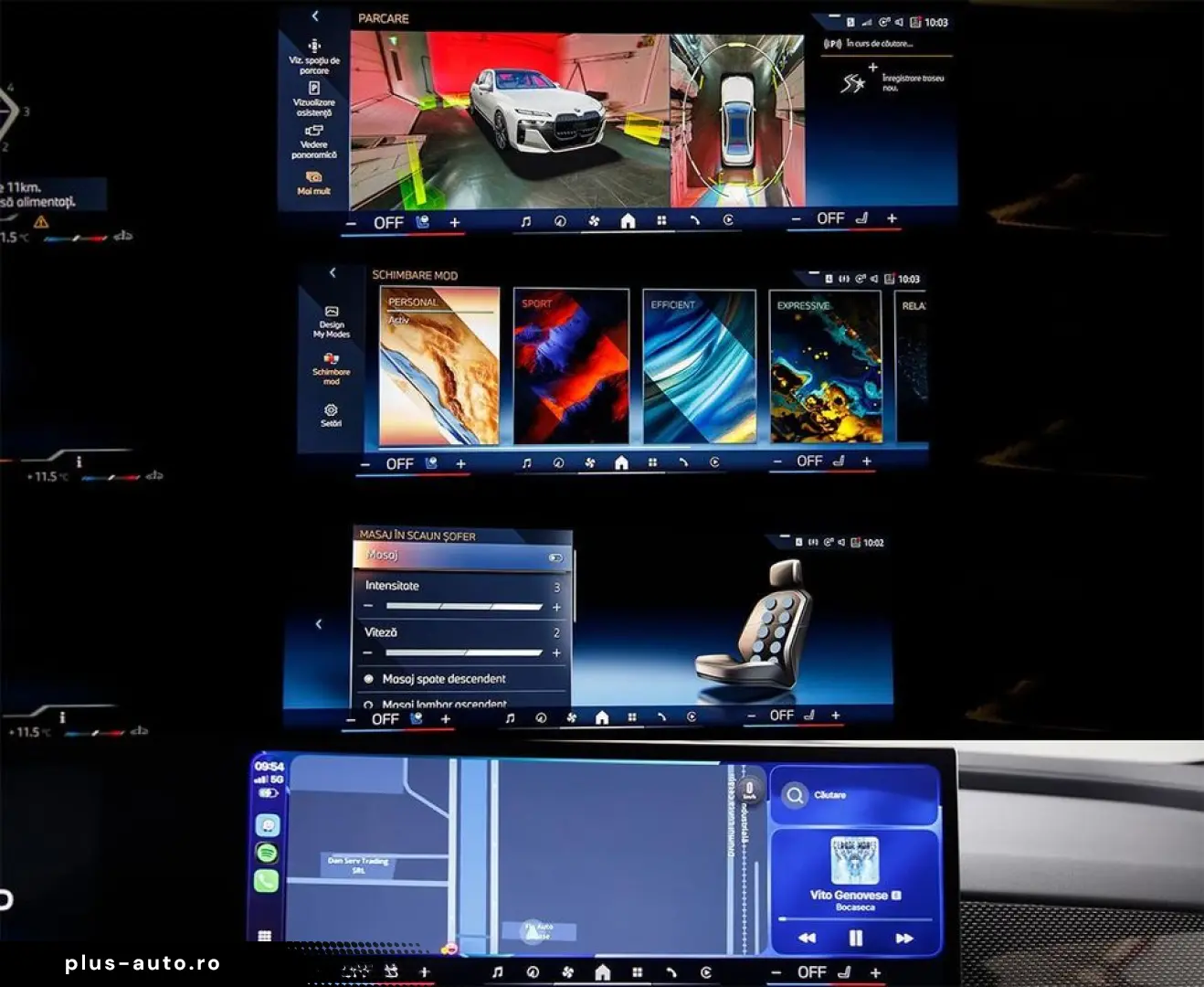
Task: Decrease Viteză with minus button
Action: 367,653
